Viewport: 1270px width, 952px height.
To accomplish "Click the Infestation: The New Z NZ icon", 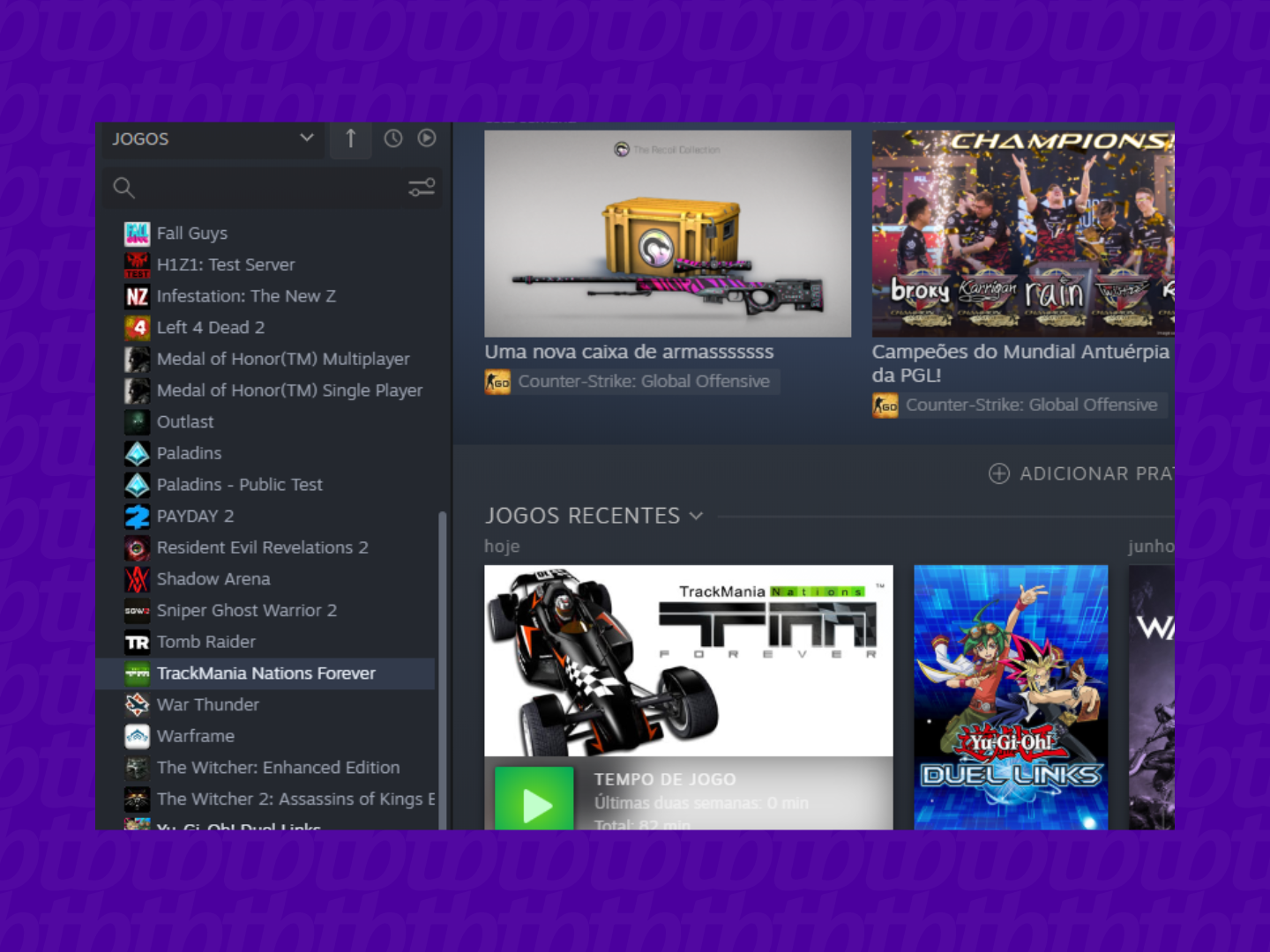I will (x=137, y=296).
